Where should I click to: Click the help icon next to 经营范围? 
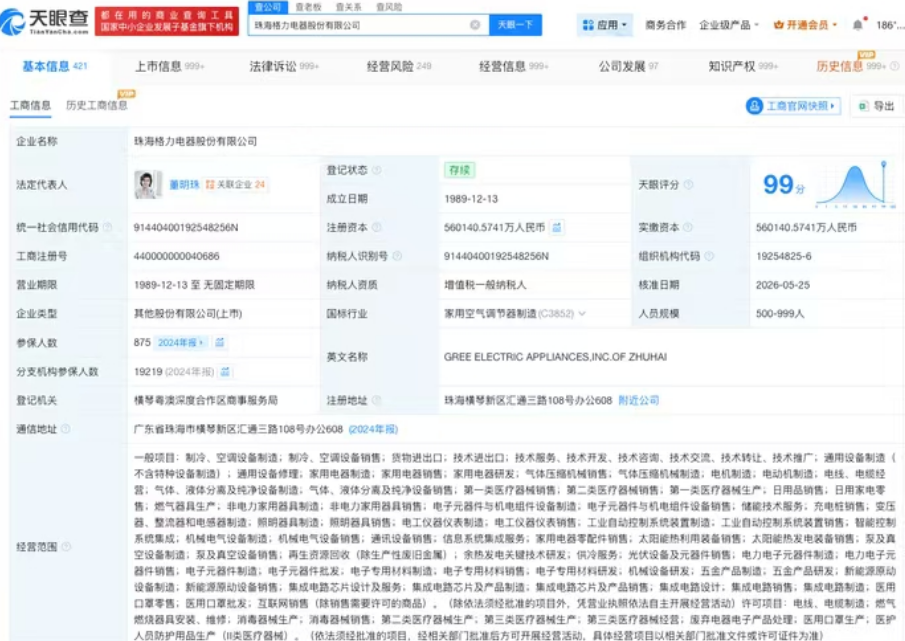coord(66,546)
